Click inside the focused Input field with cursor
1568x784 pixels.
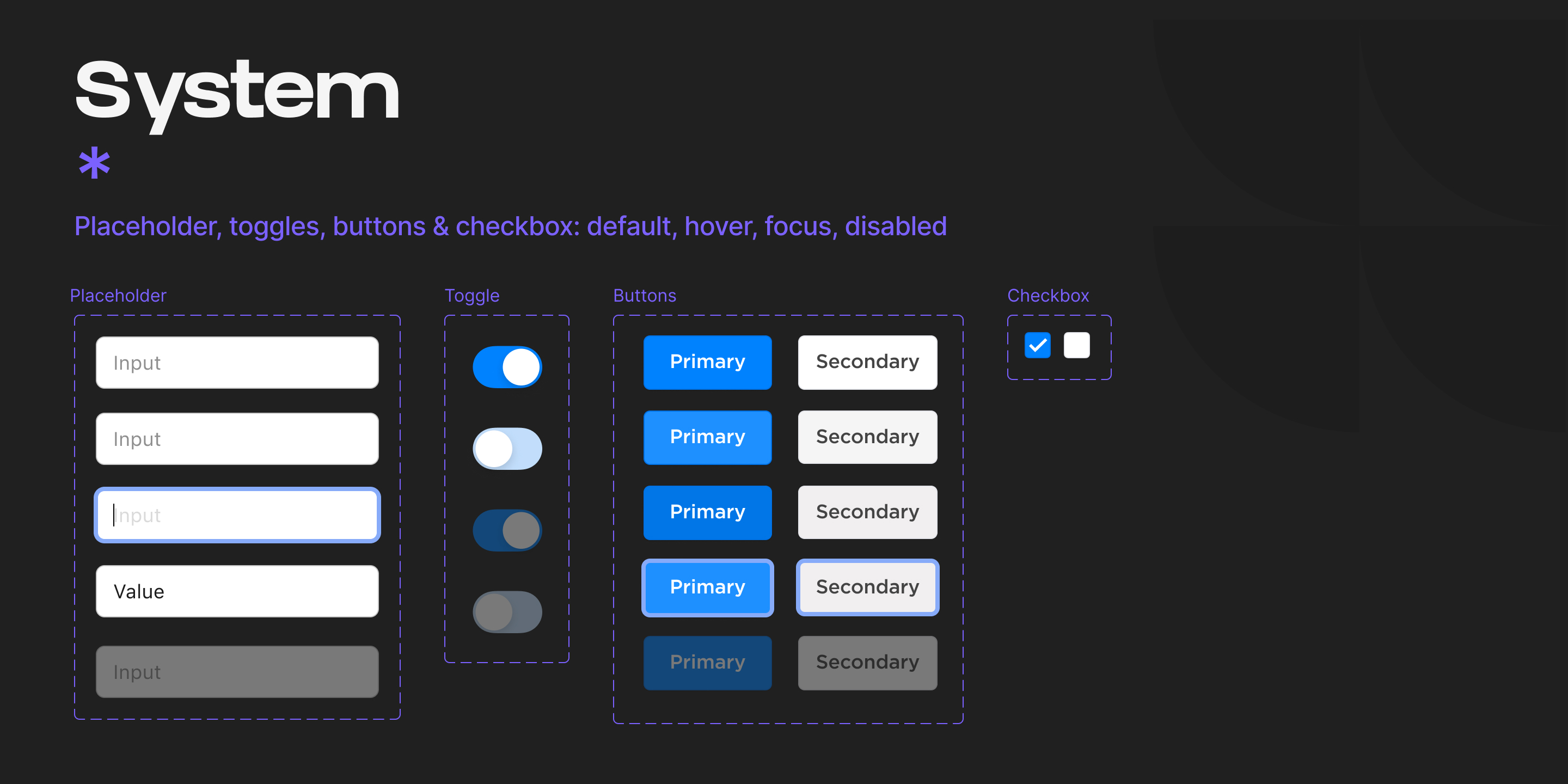click(237, 515)
